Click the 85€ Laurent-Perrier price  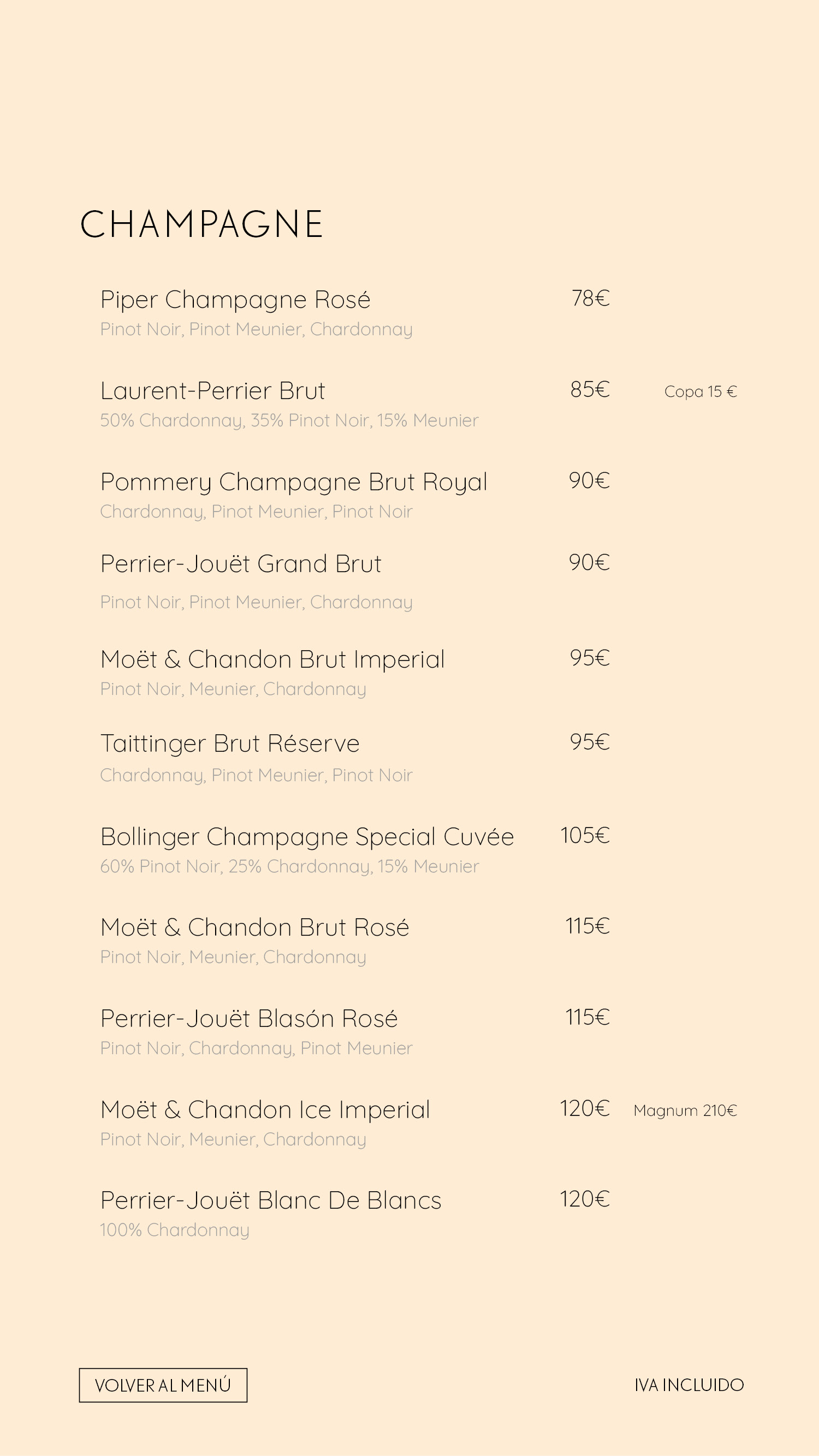pos(590,389)
